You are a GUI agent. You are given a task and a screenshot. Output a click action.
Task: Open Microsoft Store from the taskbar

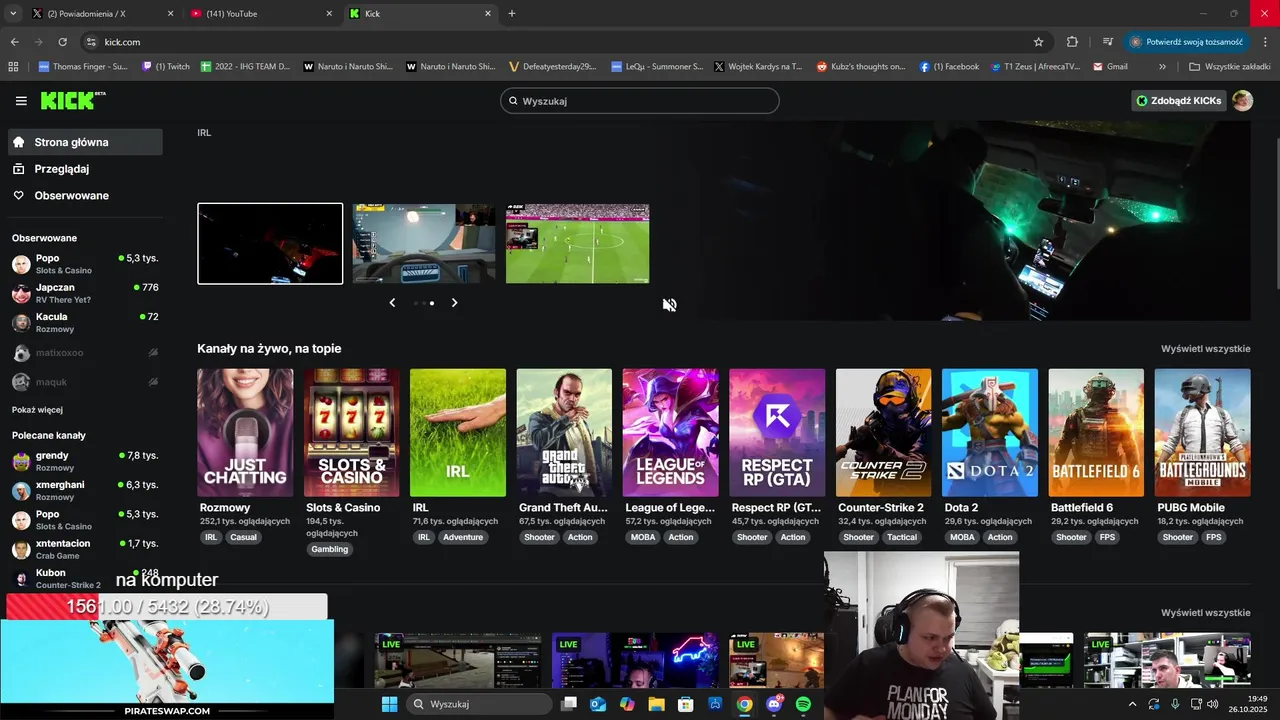point(686,704)
